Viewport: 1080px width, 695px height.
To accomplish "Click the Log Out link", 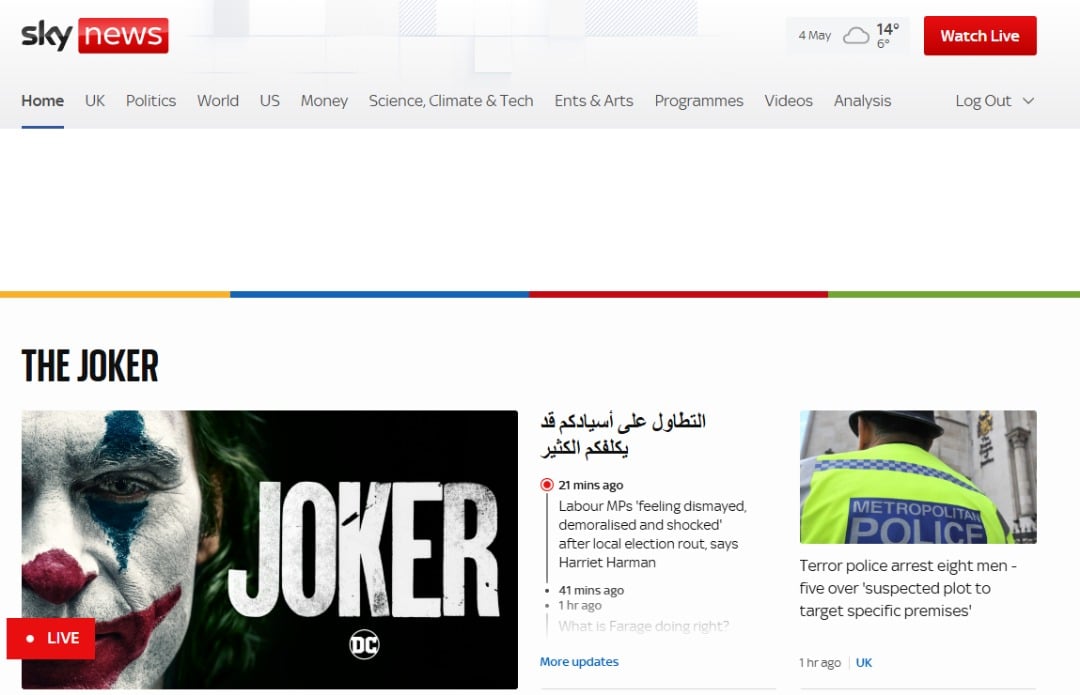I will (983, 101).
